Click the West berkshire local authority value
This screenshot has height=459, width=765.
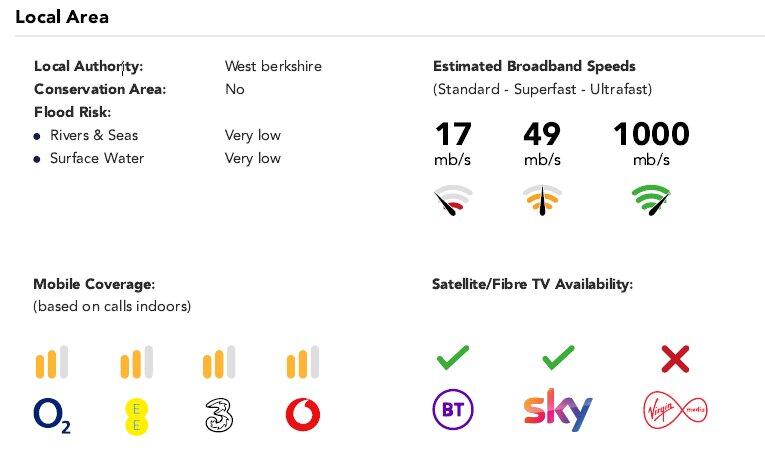273,67
